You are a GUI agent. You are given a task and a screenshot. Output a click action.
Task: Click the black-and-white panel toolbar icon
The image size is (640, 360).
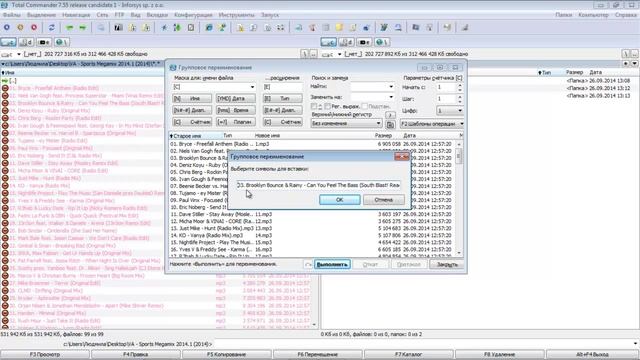pyautogui.click(x=118, y=27)
